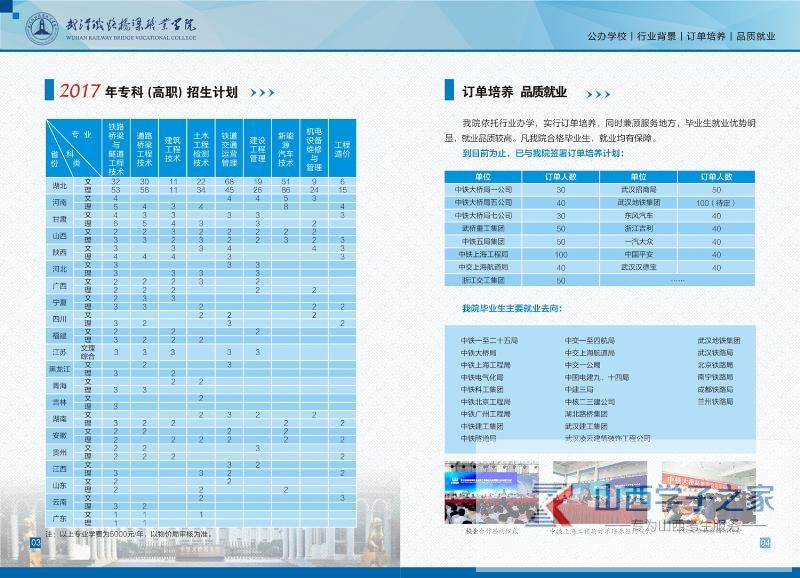Click 湖北路桥集团 in the employment list
The image size is (800, 578).
pyautogui.click(x=586, y=414)
